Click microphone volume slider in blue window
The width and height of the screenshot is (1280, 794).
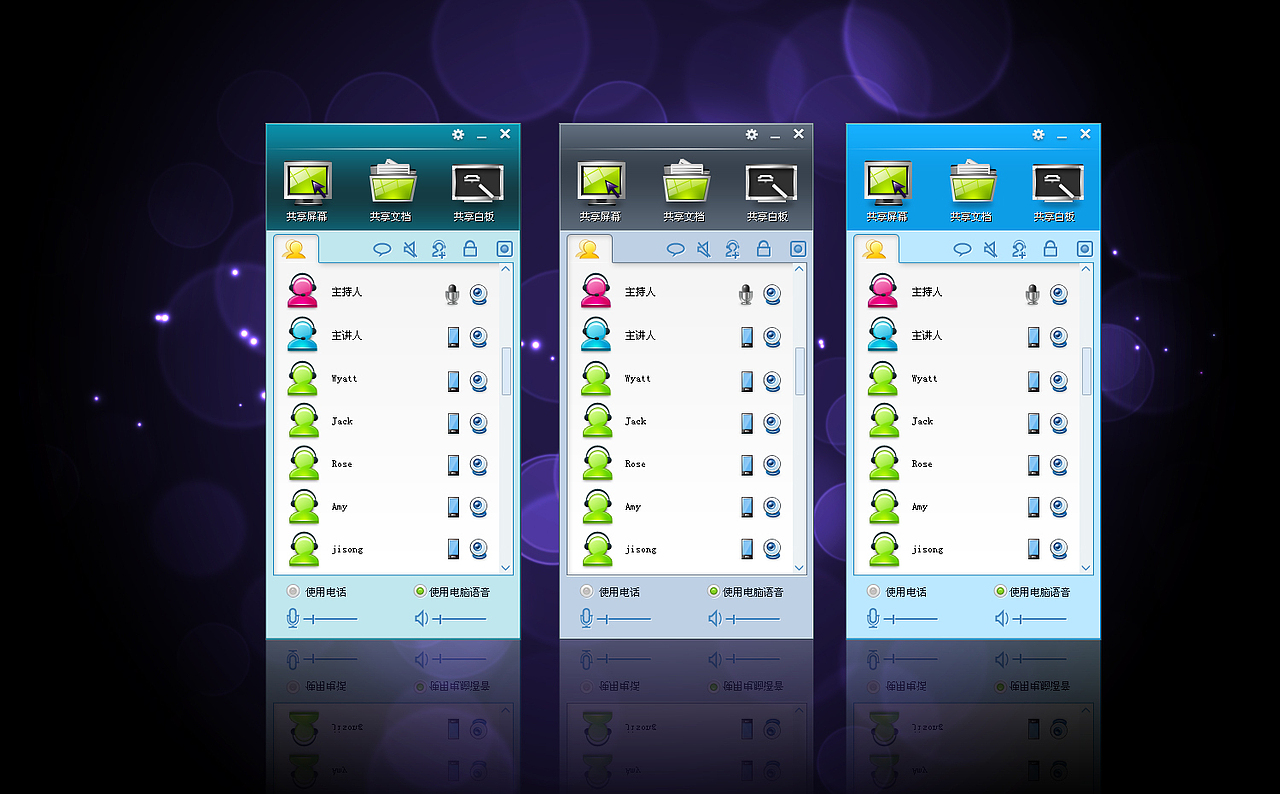click(x=911, y=619)
